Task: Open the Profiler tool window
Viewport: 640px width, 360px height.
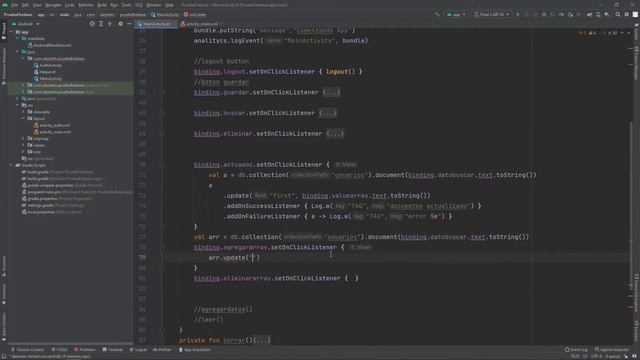Action: (162, 350)
